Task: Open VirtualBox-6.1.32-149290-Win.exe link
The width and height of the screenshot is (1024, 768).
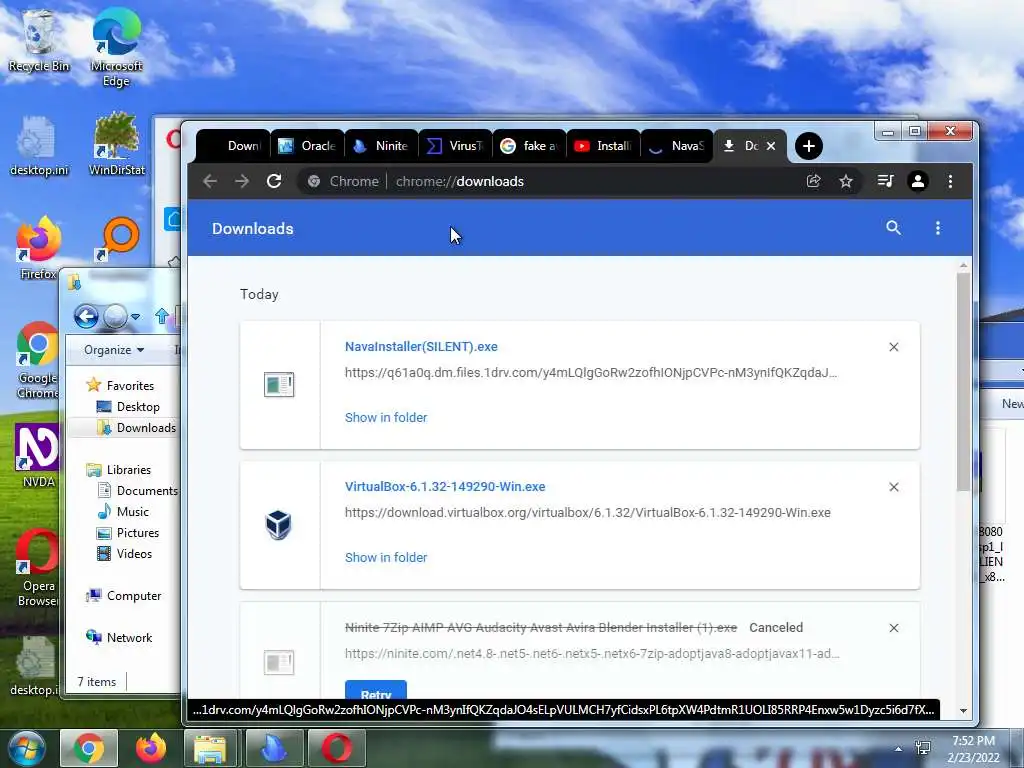Action: tap(445, 487)
